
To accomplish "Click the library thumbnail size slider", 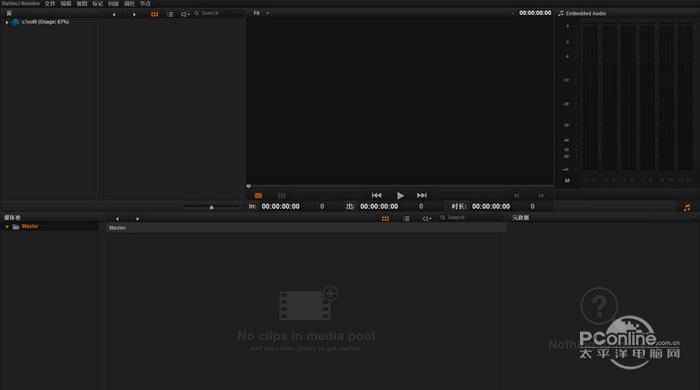I will coord(212,207).
